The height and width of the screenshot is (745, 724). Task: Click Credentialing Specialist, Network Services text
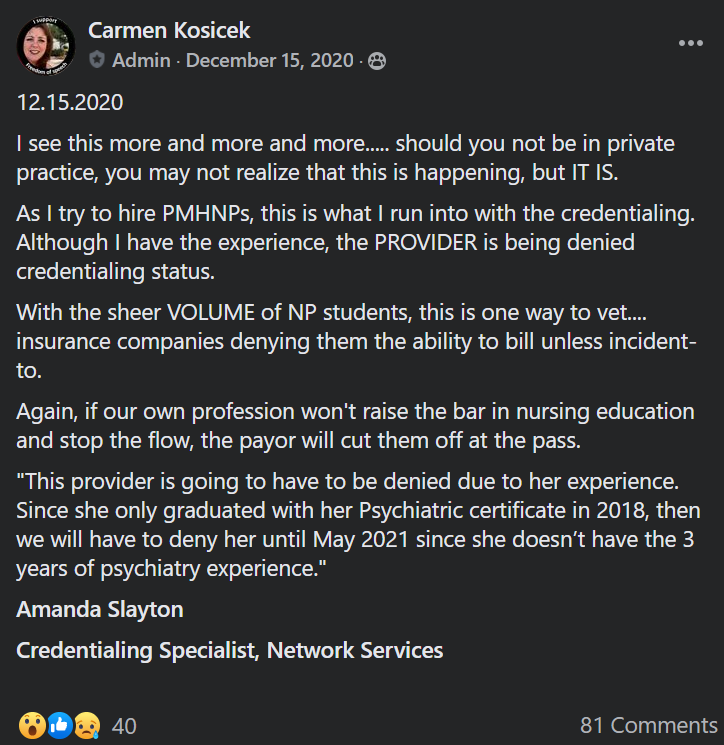pos(229,650)
